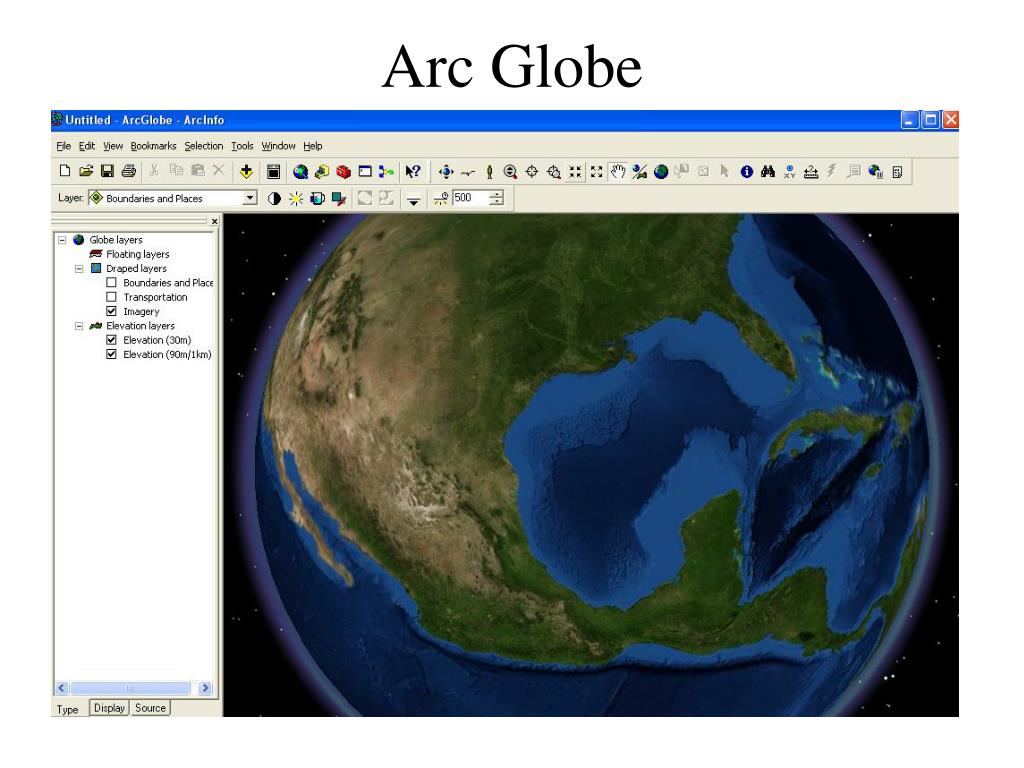Click the Navigation Mode globe/surface icon
The width and height of the screenshot is (1024, 768).
click(x=639, y=172)
